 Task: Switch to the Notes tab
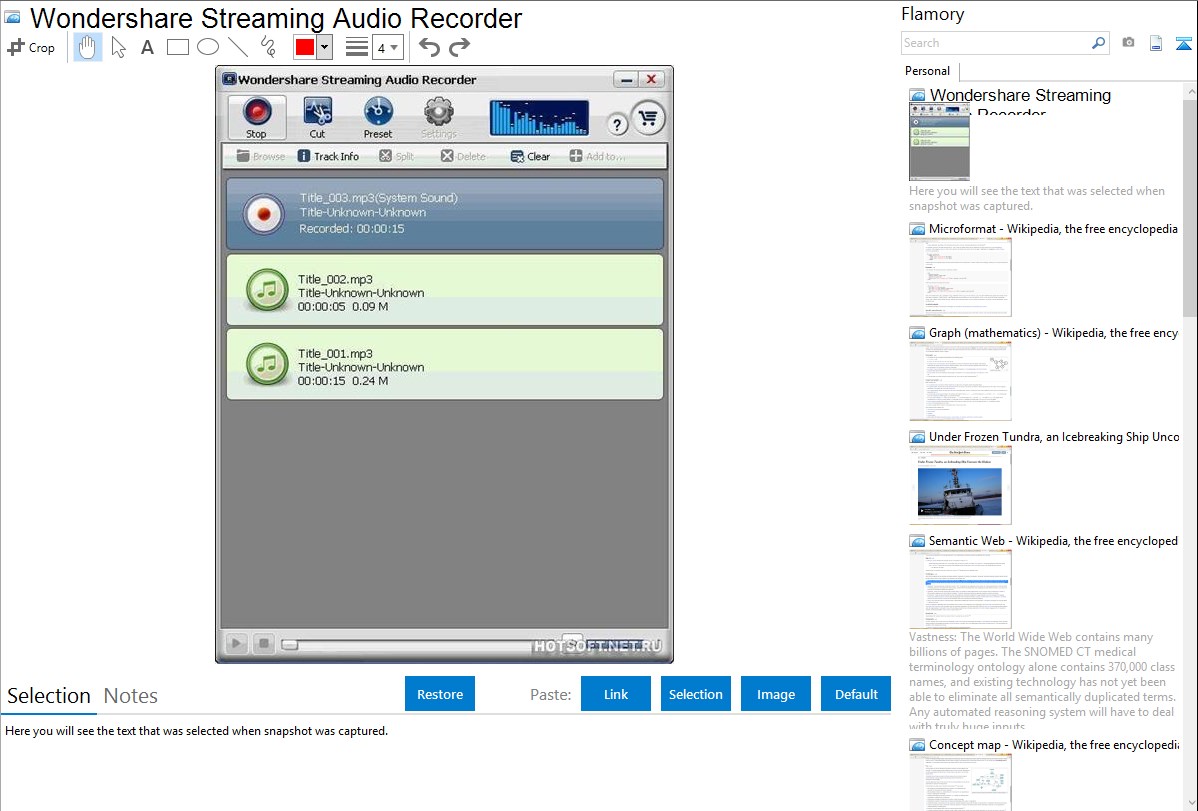(x=131, y=696)
